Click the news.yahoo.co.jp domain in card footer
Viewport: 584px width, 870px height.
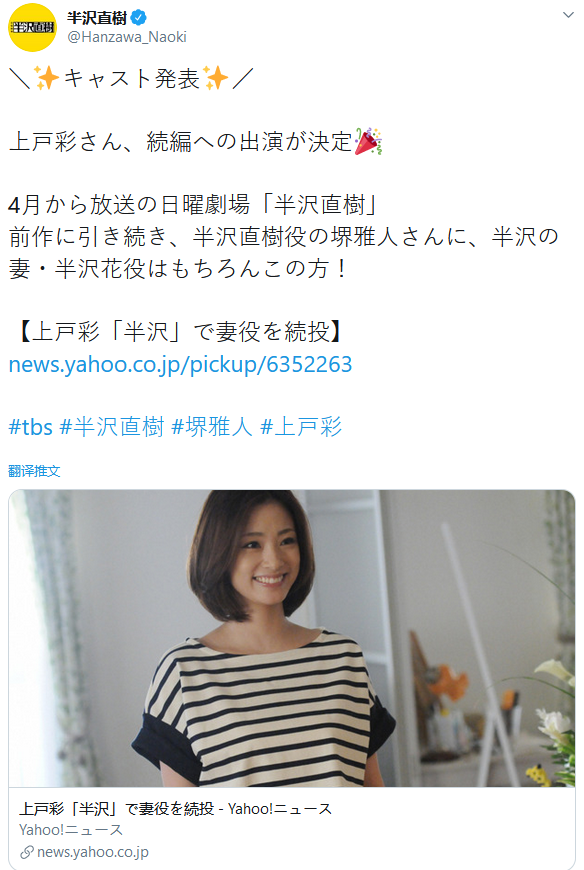(x=93, y=852)
